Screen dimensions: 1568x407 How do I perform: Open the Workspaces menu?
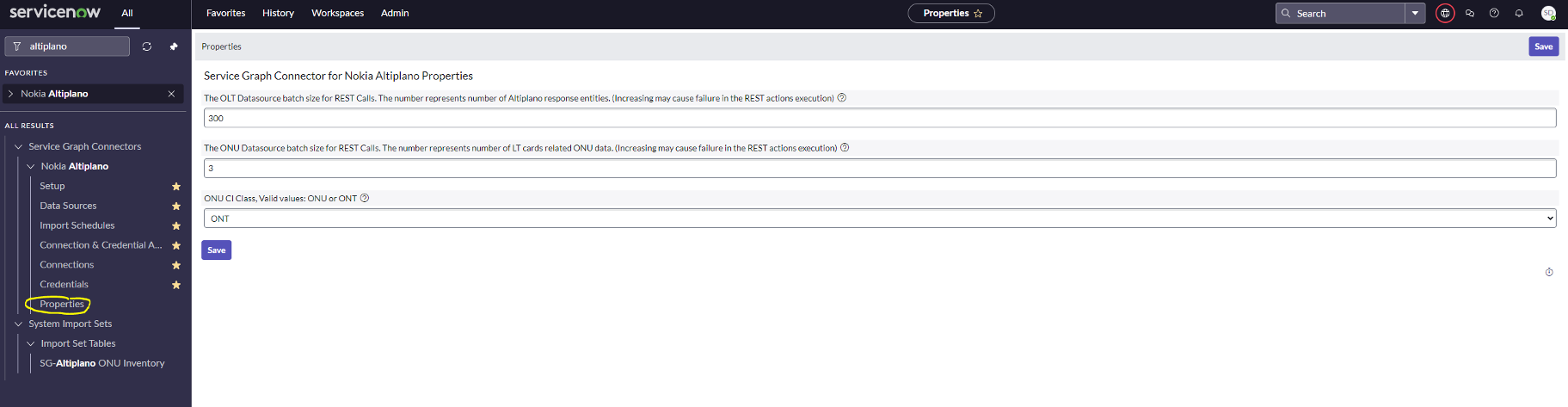pos(337,13)
